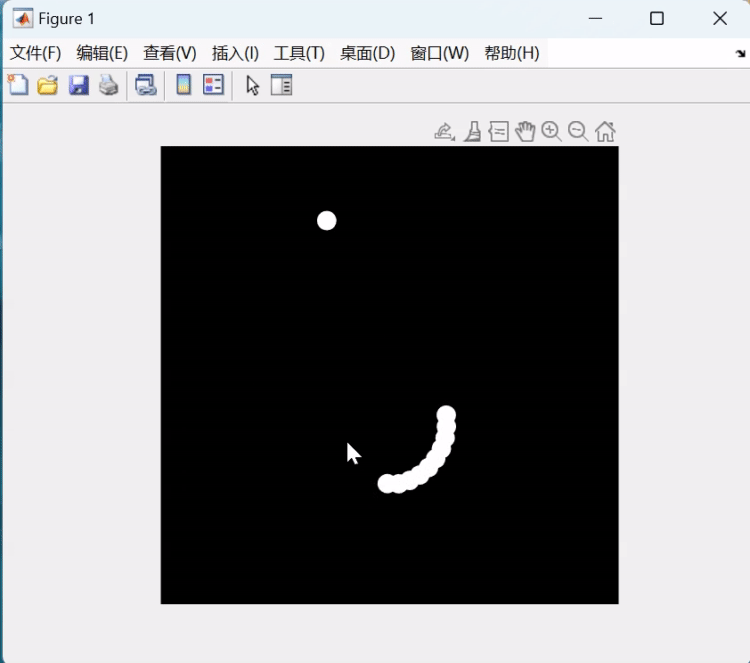This screenshot has width=750, height=663.
Task: Click the New Figure toolbar icon
Action: 18,85
